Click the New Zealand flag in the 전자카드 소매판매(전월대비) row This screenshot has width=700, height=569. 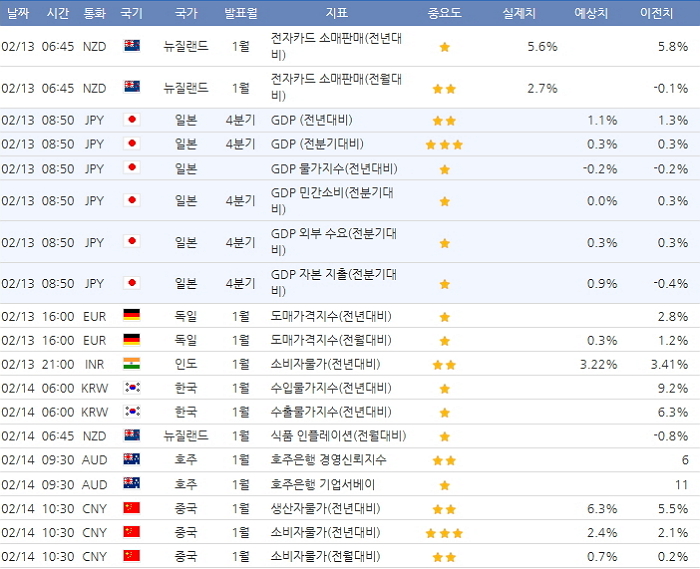[x=132, y=87]
